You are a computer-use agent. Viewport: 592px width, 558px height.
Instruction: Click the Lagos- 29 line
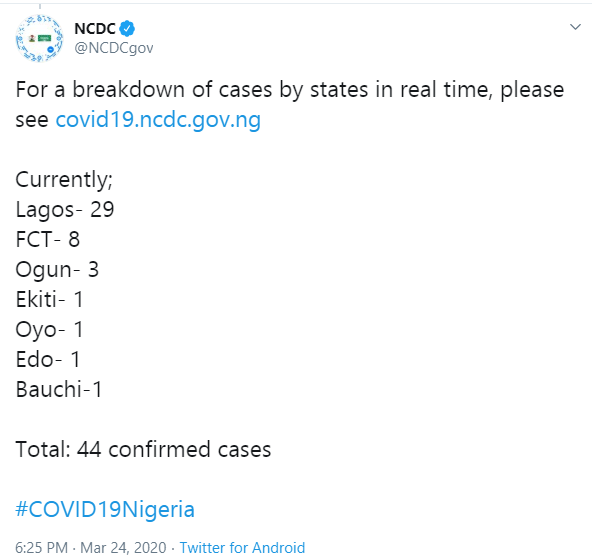point(65,210)
